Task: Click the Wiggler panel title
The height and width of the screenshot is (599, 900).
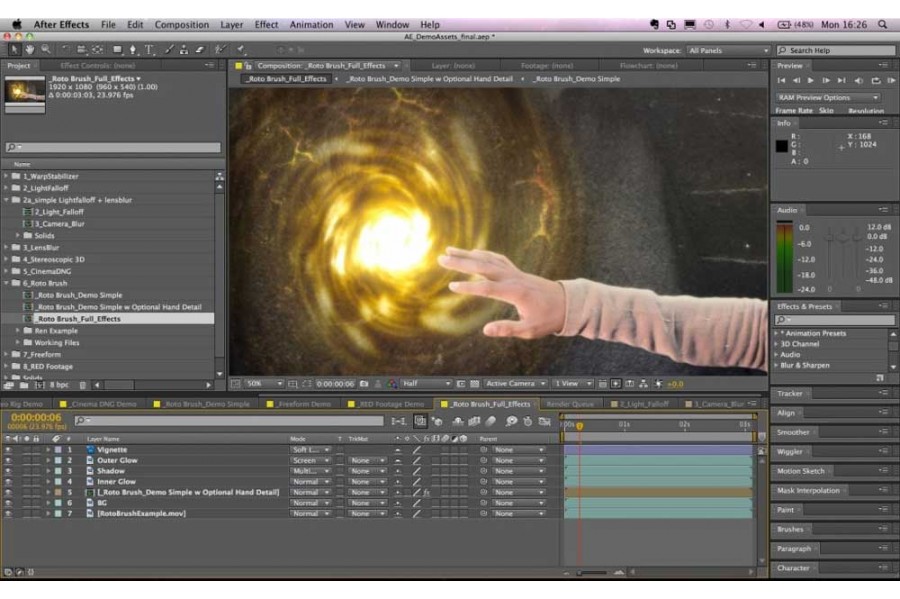Action: [790, 452]
